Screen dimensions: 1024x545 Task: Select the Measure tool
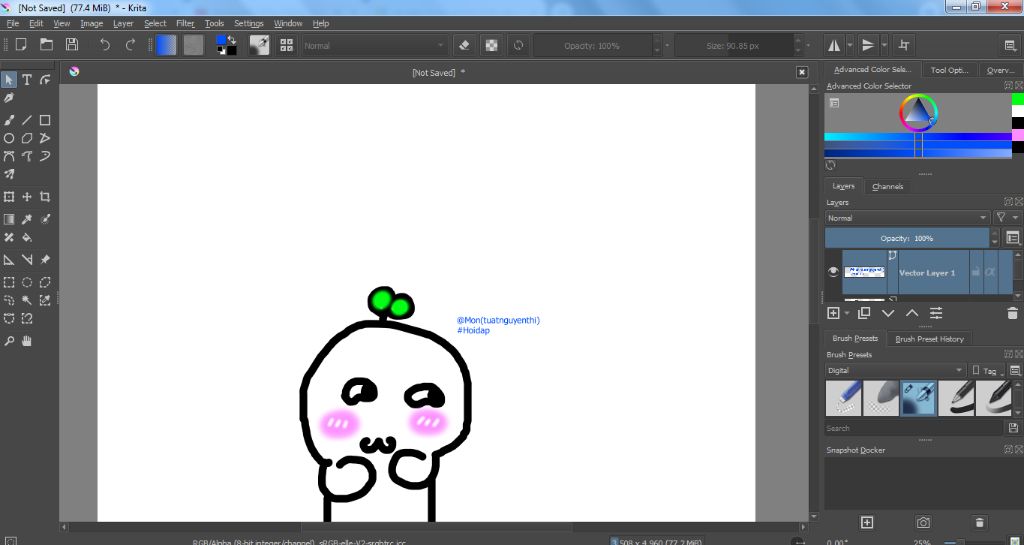[27, 260]
